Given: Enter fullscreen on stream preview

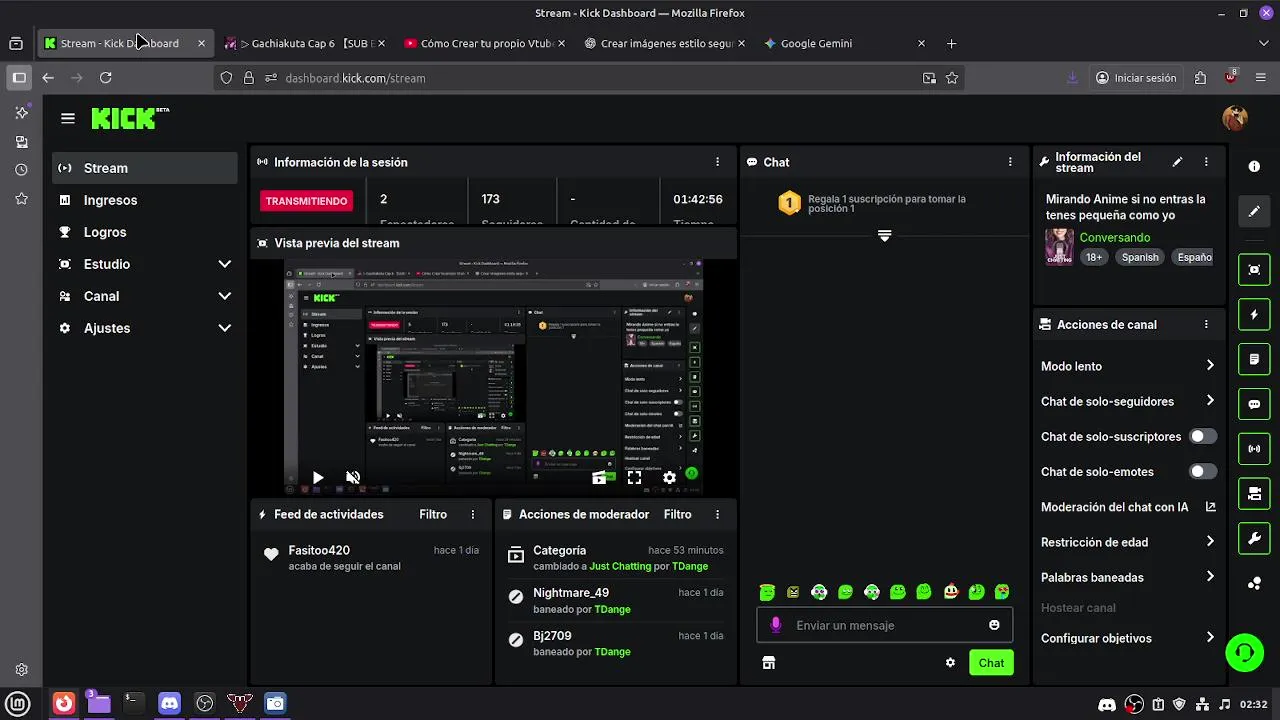Looking at the screenshot, I should [x=634, y=478].
